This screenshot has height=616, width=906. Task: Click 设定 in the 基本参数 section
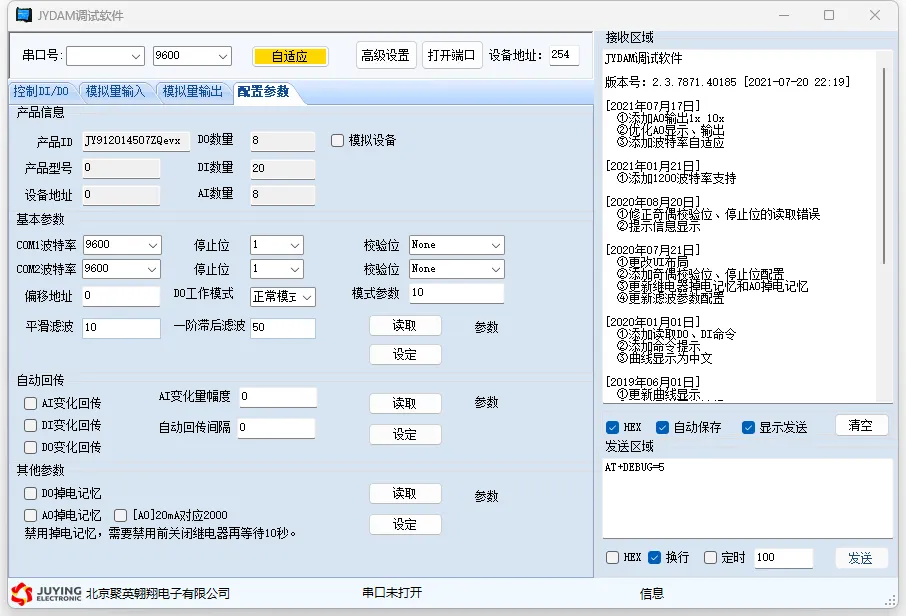point(405,354)
